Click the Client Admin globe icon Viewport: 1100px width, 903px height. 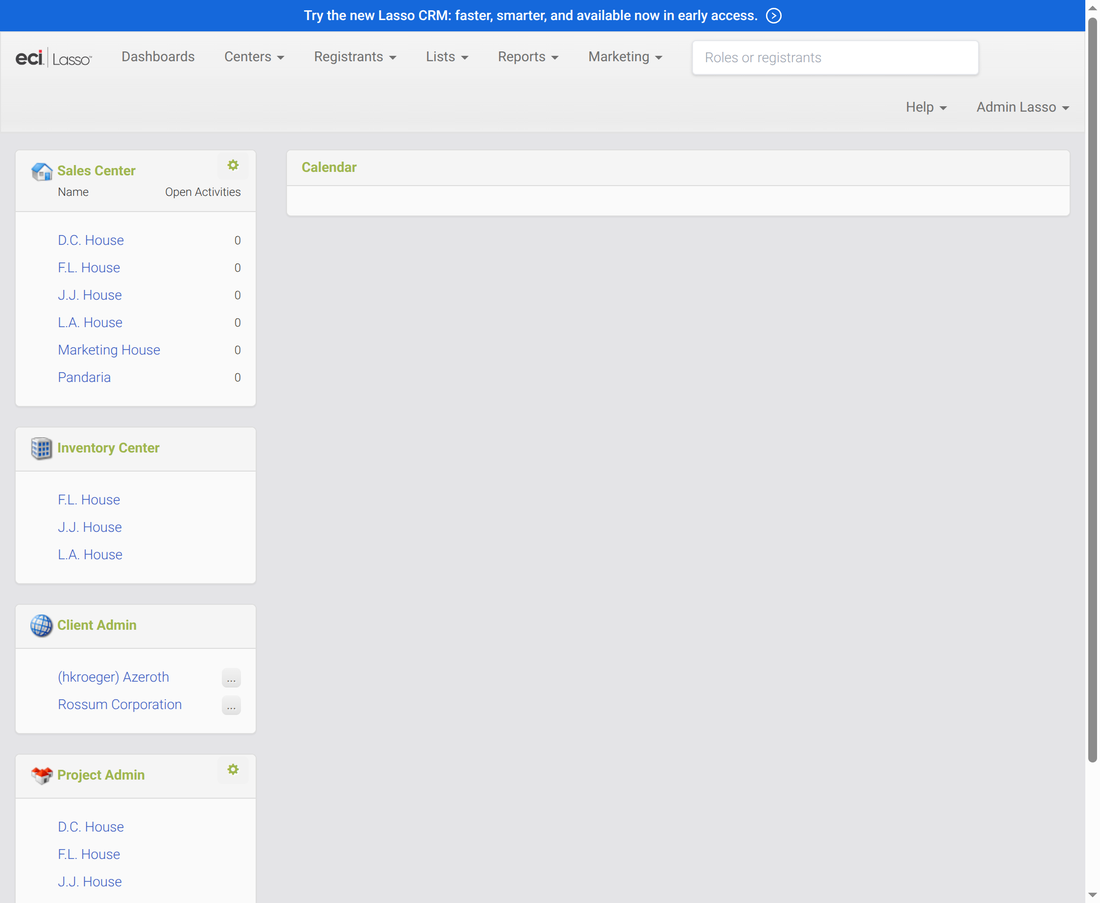41,626
